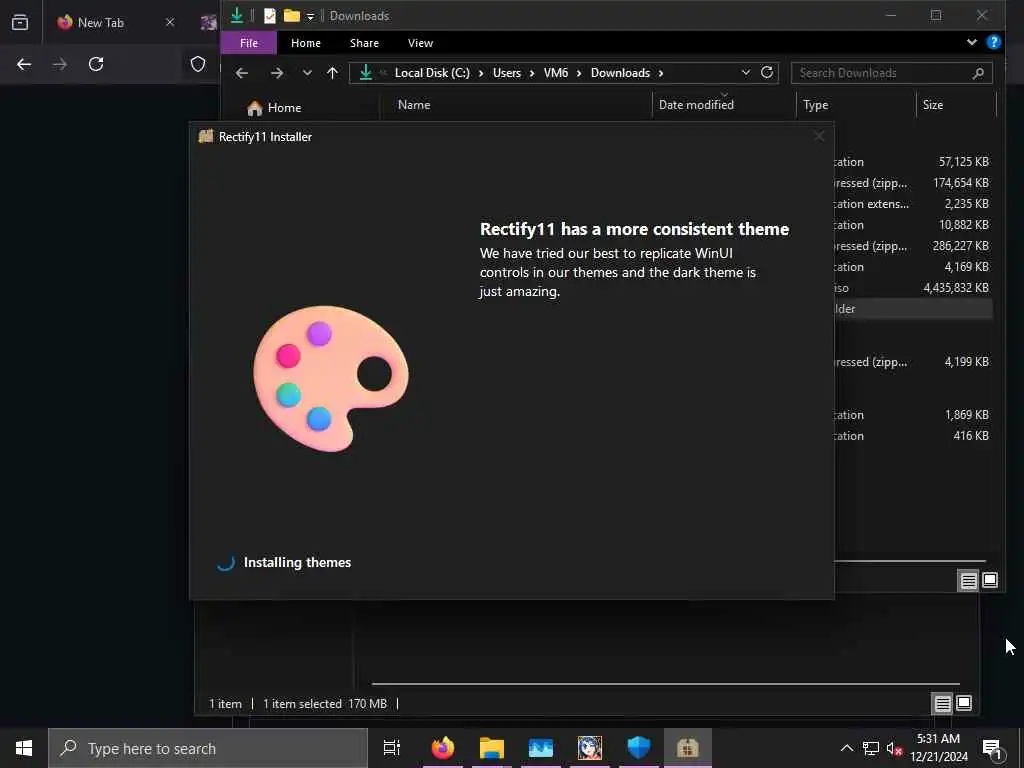Open Firefox from the taskbar
The height and width of the screenshot is (768, 1024).
[443, 748]
